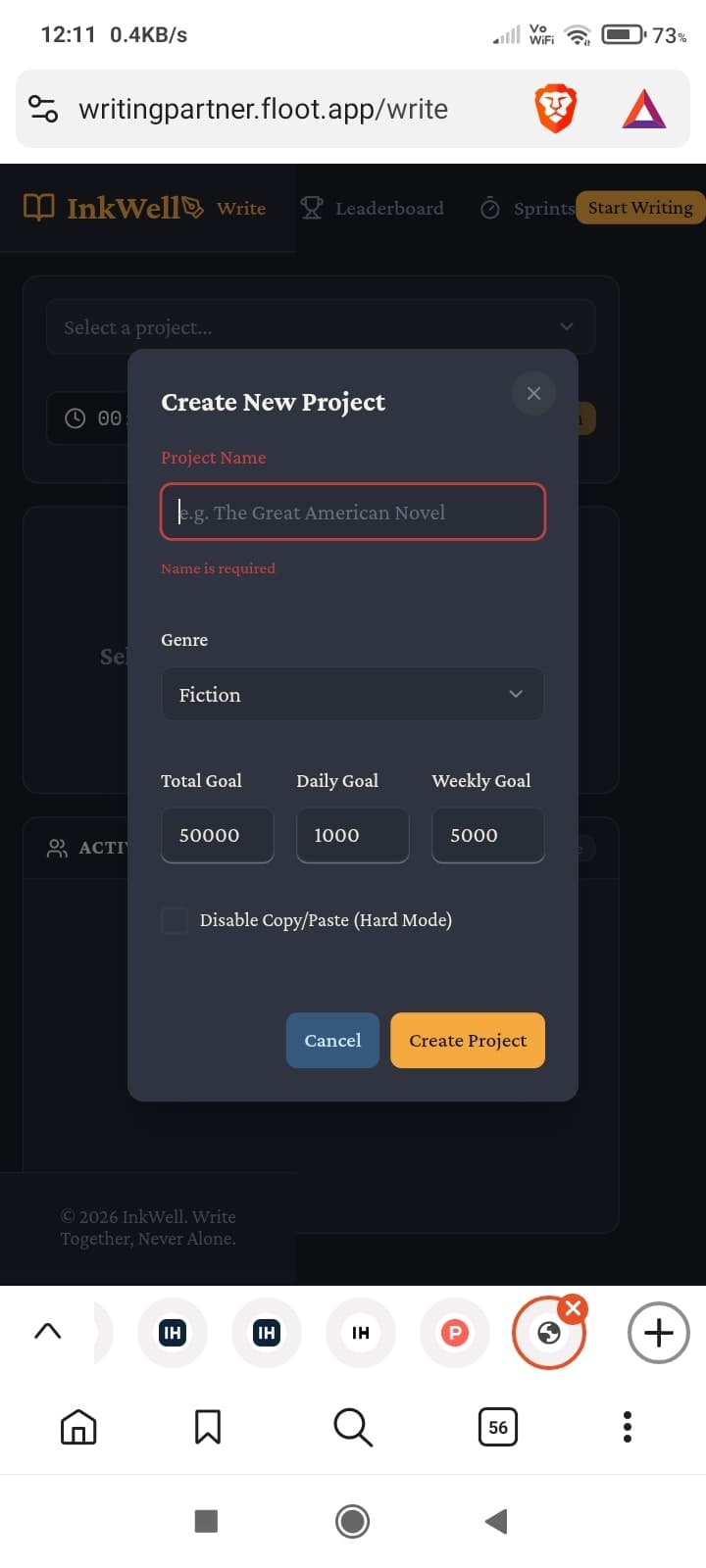Enable Disable Copy/Paste Hard Mode
706x1568 pixels.
pos(175,920)
